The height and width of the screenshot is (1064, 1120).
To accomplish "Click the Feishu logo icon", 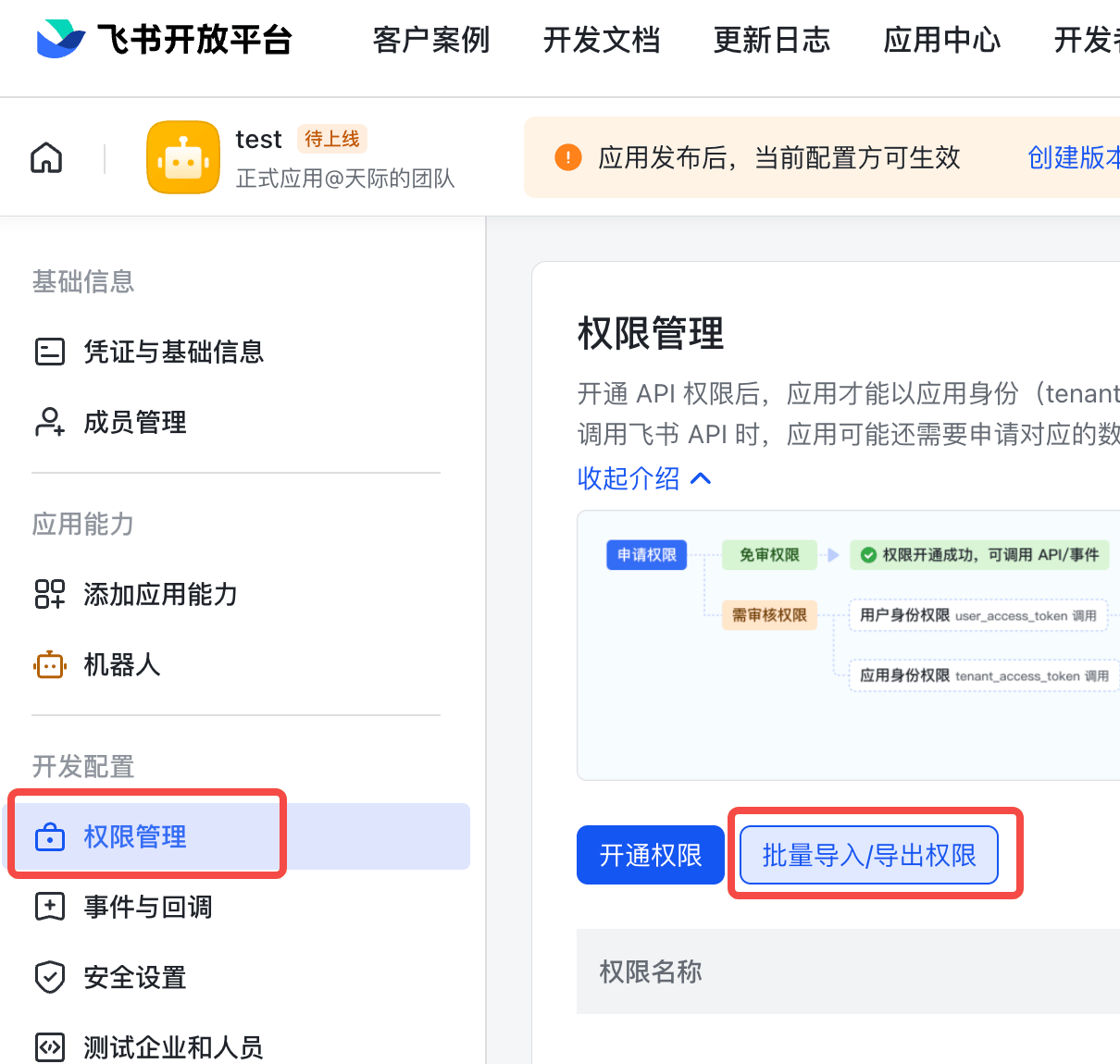I will pyautogui.click(x=60, y=39).
